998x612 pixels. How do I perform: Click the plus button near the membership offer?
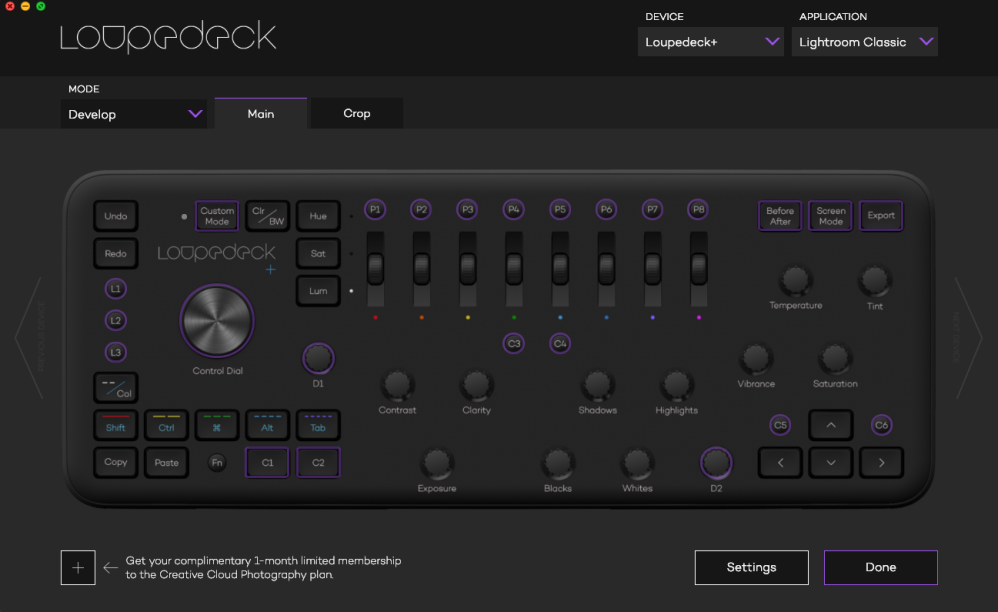click(78, 567)
